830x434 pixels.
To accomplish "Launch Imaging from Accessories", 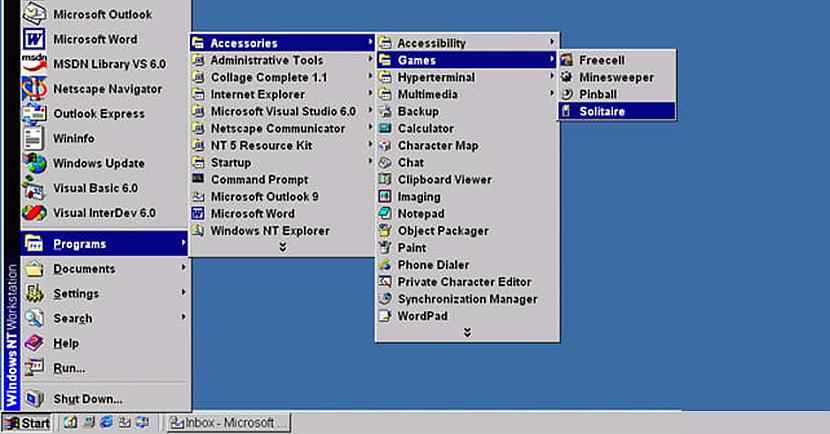I will point(467,197).
